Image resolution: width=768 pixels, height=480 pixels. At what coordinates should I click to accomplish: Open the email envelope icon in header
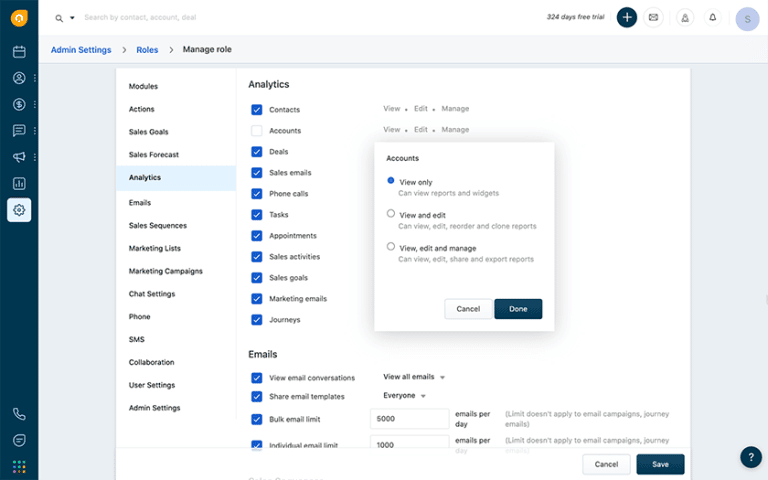[x=653, y=17]
